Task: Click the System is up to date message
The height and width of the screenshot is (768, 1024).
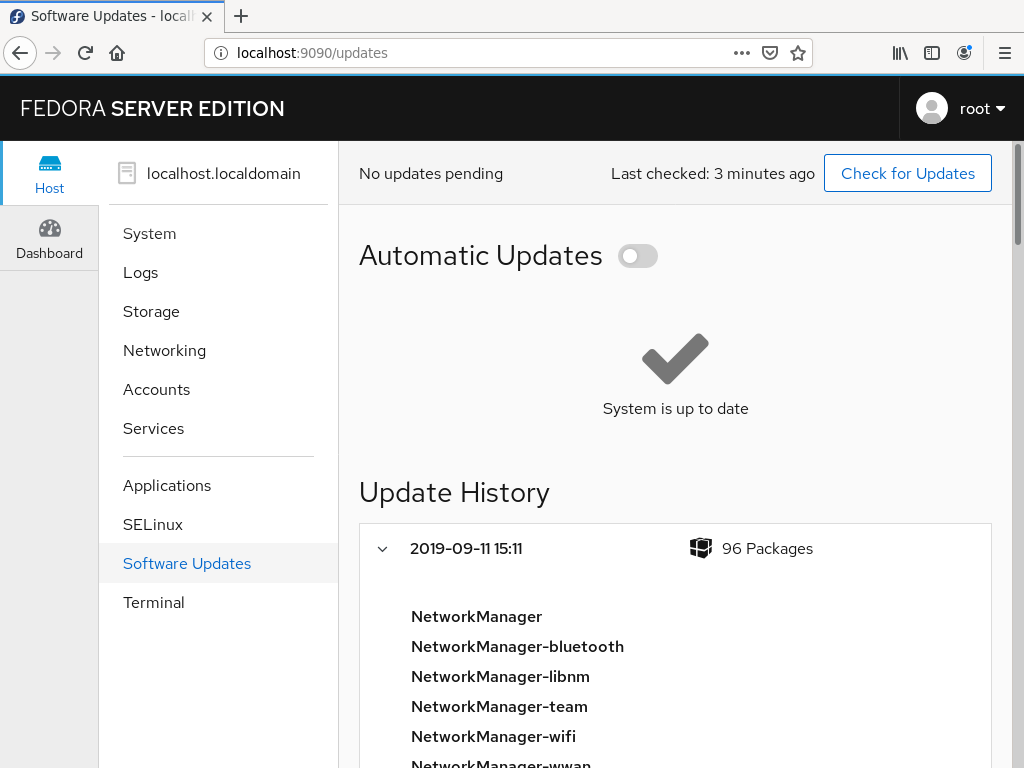Action: coord(675,409)
